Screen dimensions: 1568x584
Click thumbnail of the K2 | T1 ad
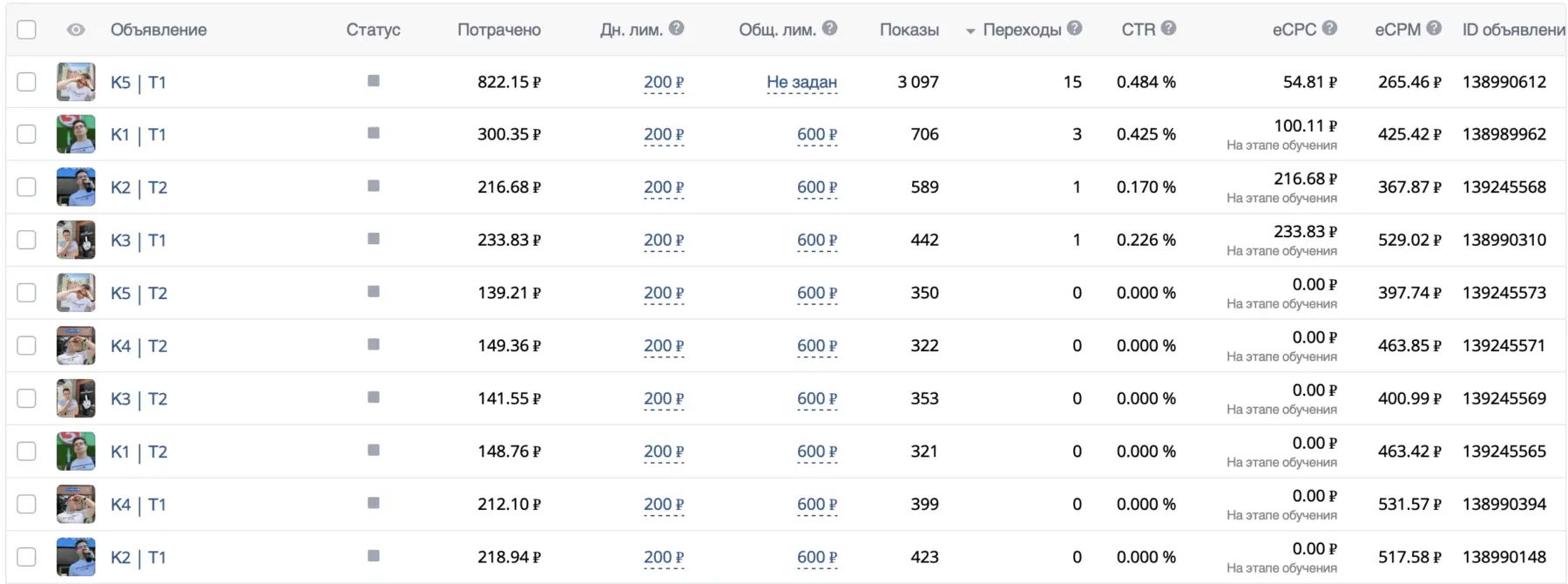[x=76, y=557]
